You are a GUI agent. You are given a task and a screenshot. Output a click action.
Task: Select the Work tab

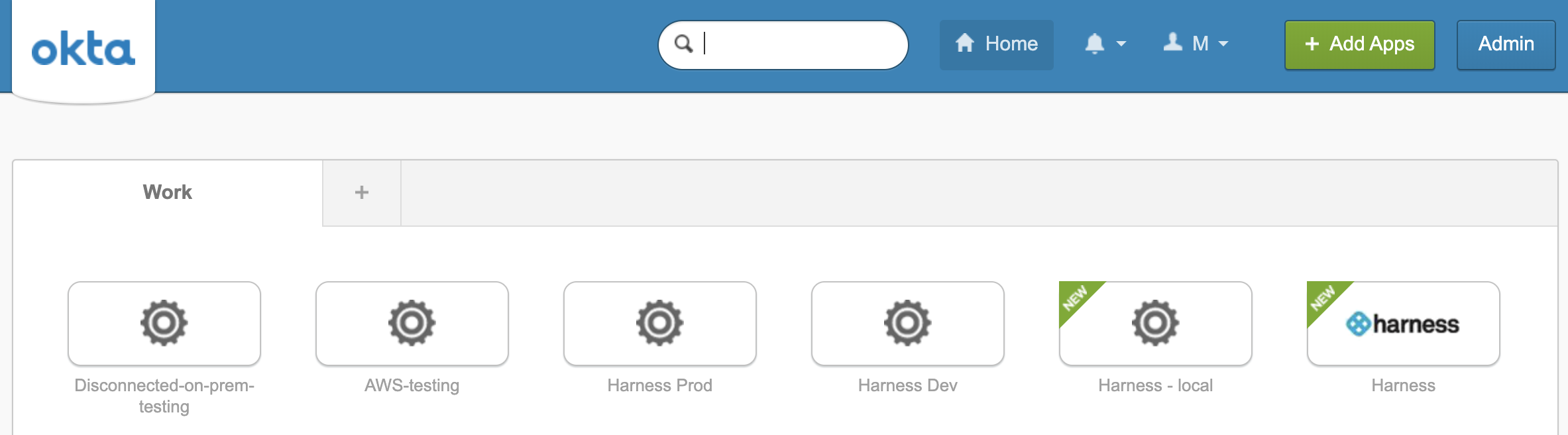pyautogui.click(x=168, y=192)
